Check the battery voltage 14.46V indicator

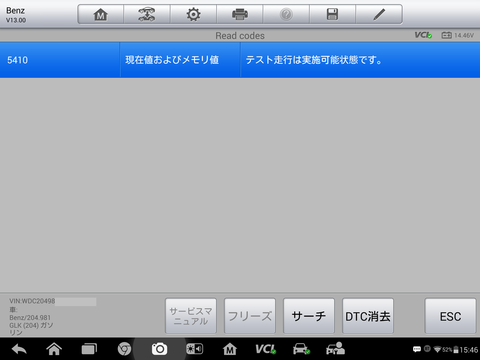click(457, 35)
